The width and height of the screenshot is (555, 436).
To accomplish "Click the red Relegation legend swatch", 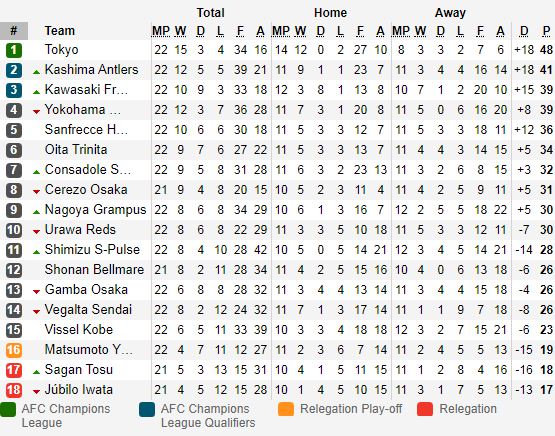I will (425, 409).
